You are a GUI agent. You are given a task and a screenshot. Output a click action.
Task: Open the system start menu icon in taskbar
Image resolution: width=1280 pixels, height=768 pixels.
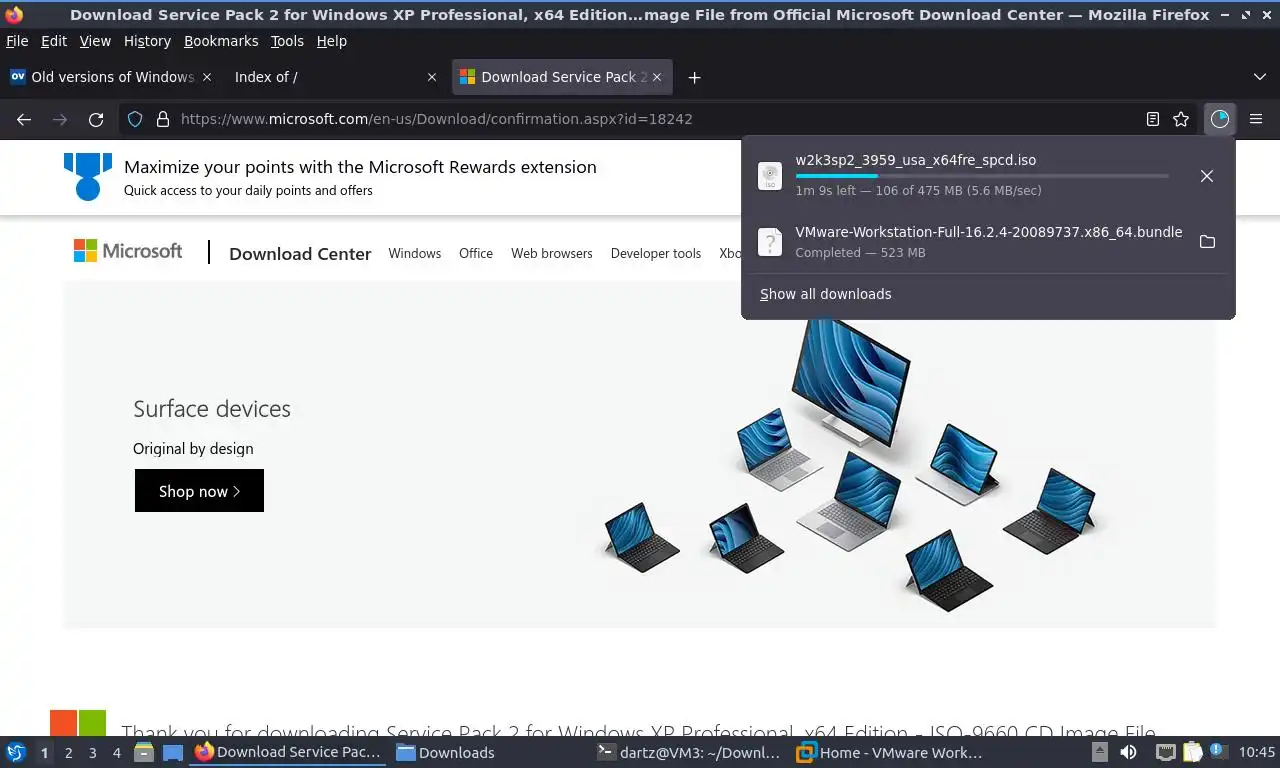tap(15, 752)
